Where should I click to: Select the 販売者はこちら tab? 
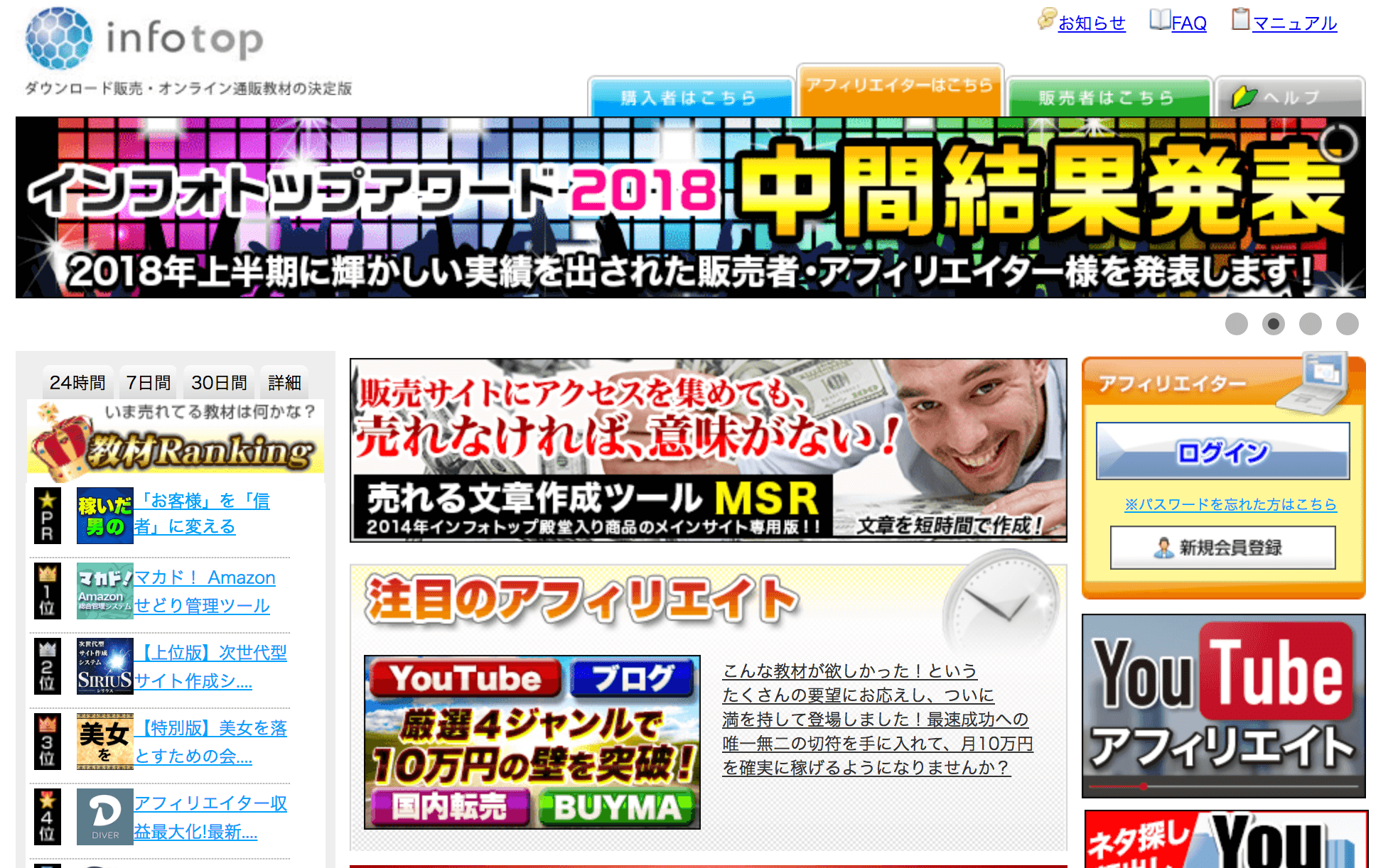point(1108,97)
